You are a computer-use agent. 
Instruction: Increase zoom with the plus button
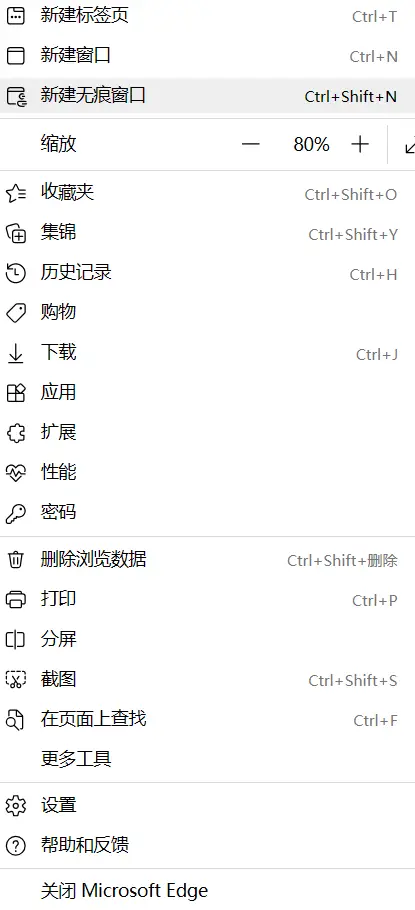[x=360, y=144]
